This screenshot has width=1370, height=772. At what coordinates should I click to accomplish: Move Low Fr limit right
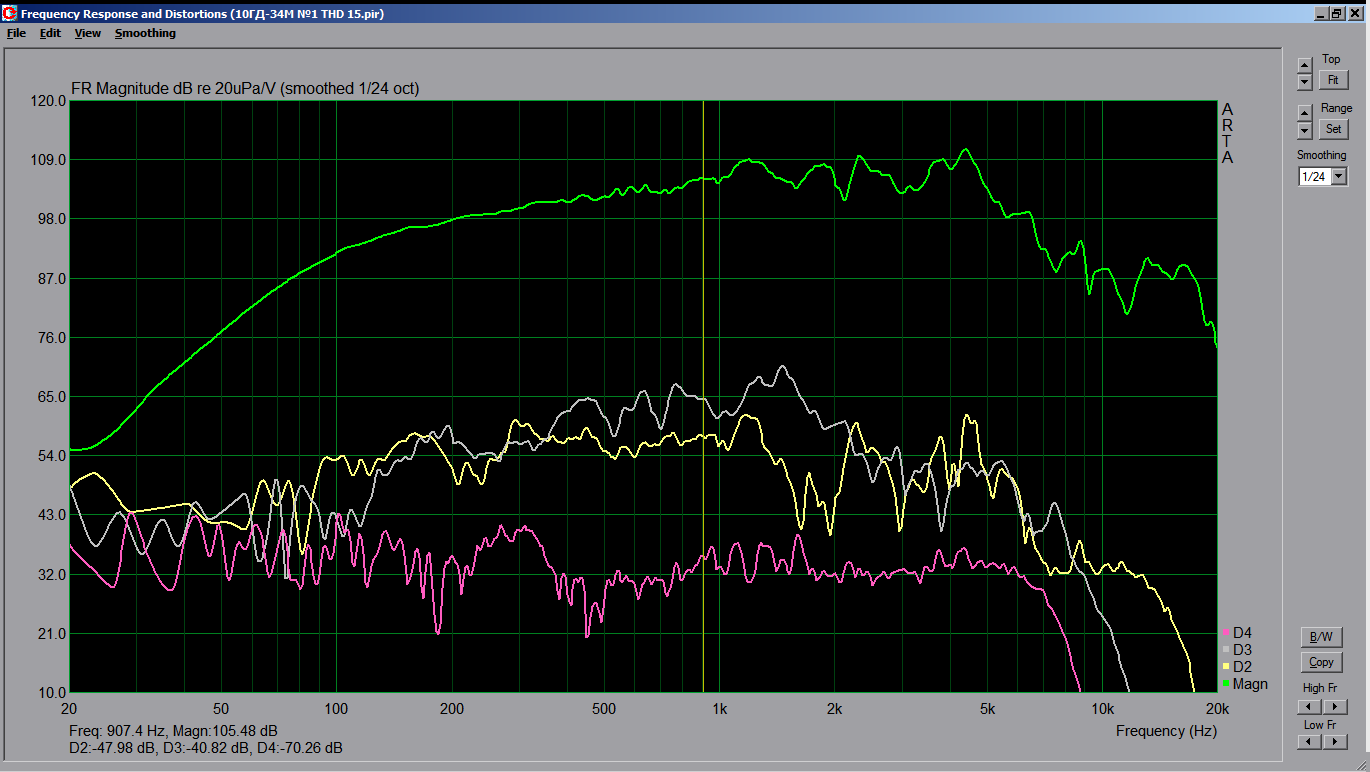point(1335,742)
